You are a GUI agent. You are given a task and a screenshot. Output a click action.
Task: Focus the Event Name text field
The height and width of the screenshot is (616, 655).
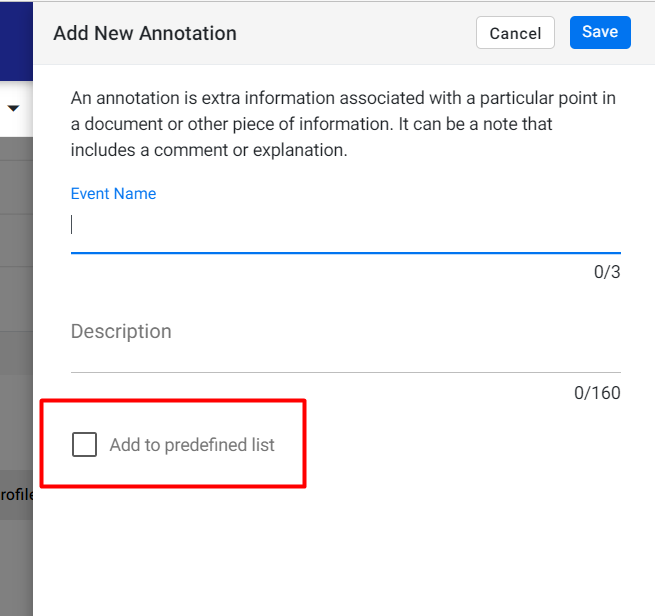click(345, 226)
